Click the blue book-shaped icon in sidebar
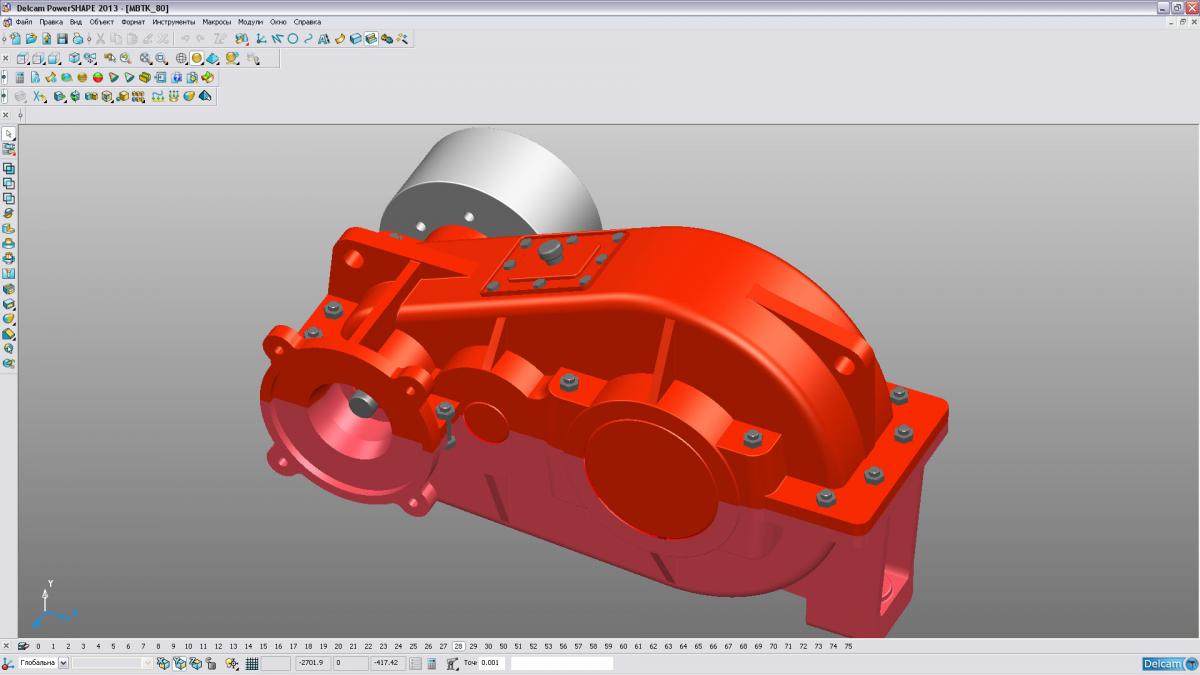 (9, 273)
